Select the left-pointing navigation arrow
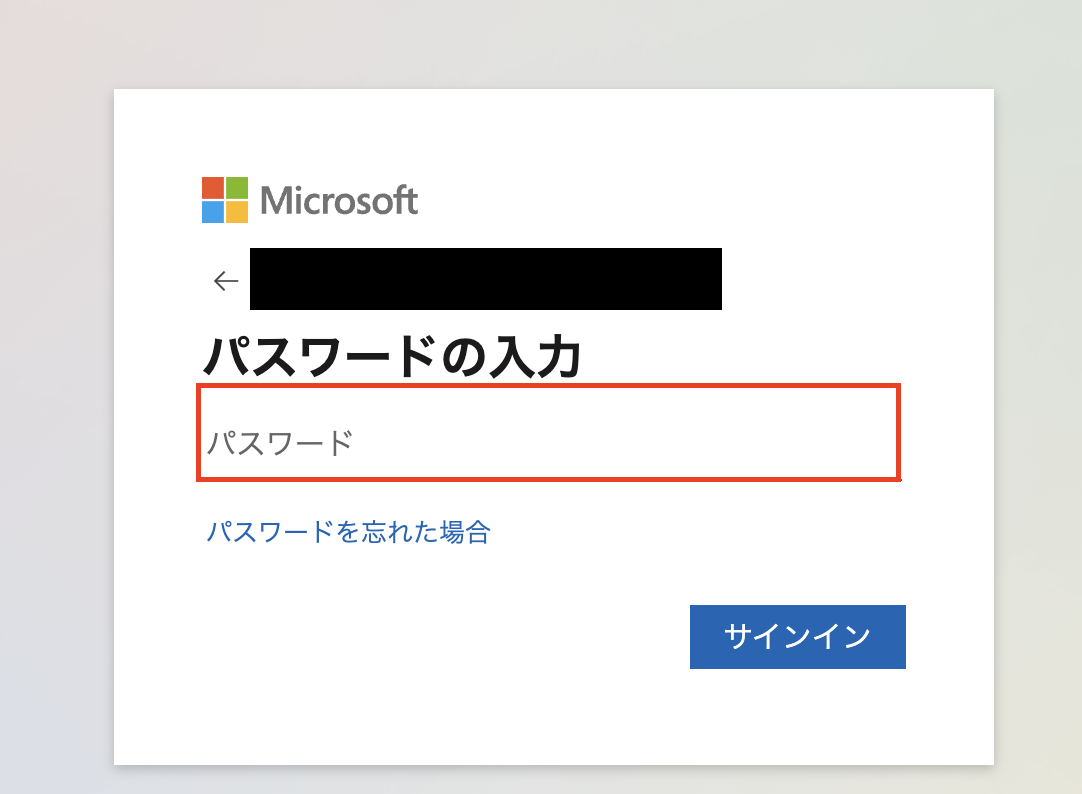Screen dimensions: 1082x794 pos(224,280)
